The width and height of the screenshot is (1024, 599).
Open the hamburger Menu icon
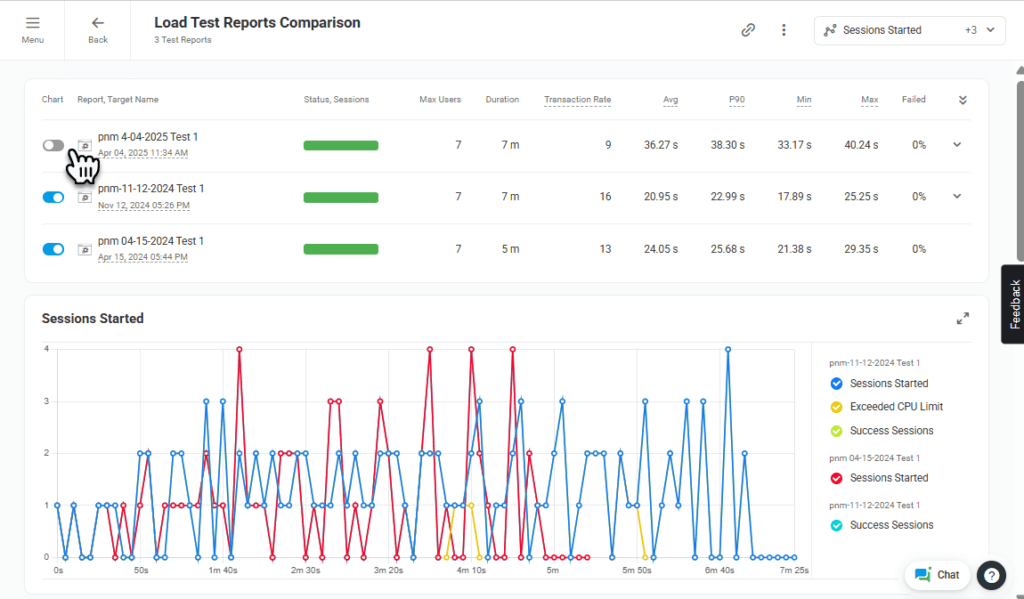click(33, 29)
